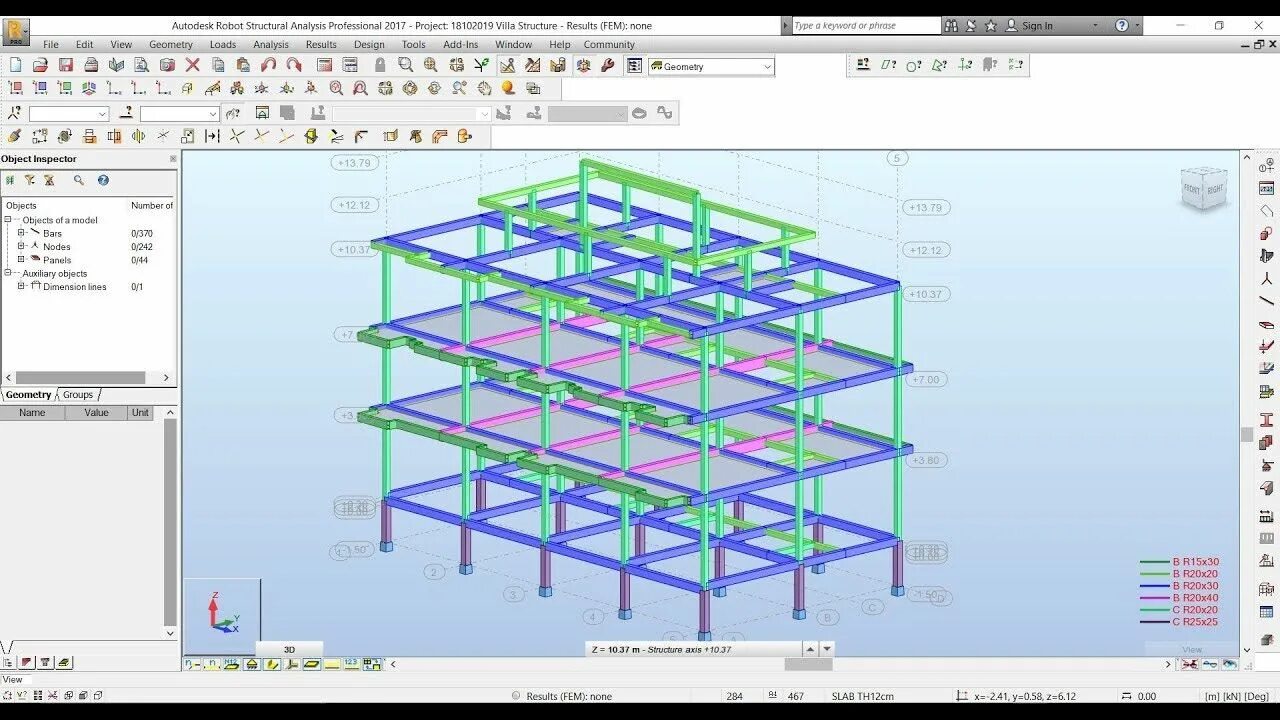Open help via Object Inspector question mark icon
The image size is (1280, 720).
click(103, 180)
